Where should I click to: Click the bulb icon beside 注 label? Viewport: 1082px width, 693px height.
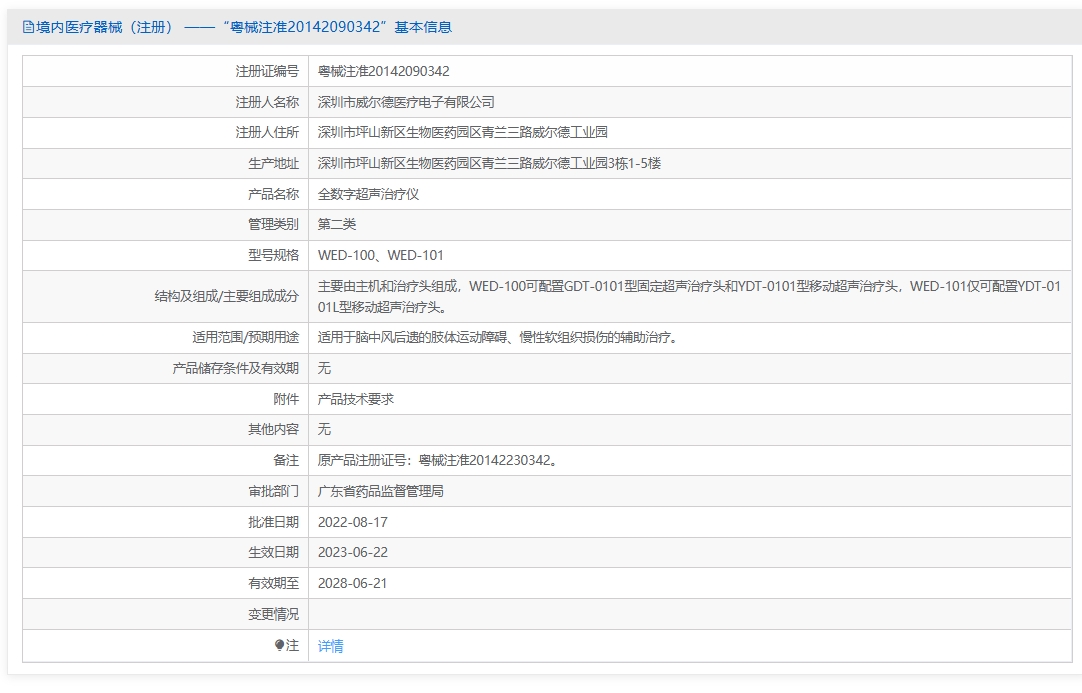[279, 645]
